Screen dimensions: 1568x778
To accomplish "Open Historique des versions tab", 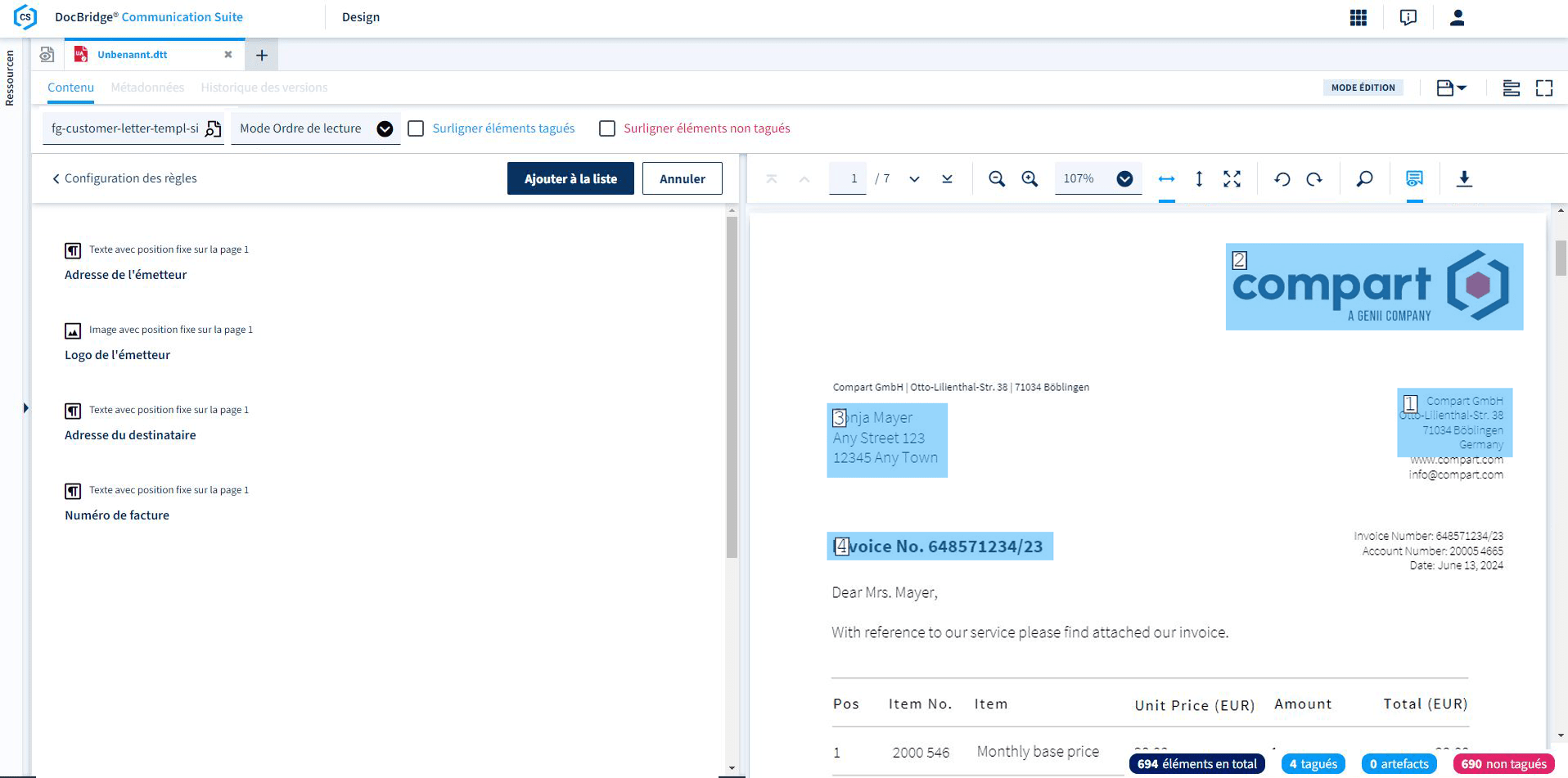I will click(264, 88).
